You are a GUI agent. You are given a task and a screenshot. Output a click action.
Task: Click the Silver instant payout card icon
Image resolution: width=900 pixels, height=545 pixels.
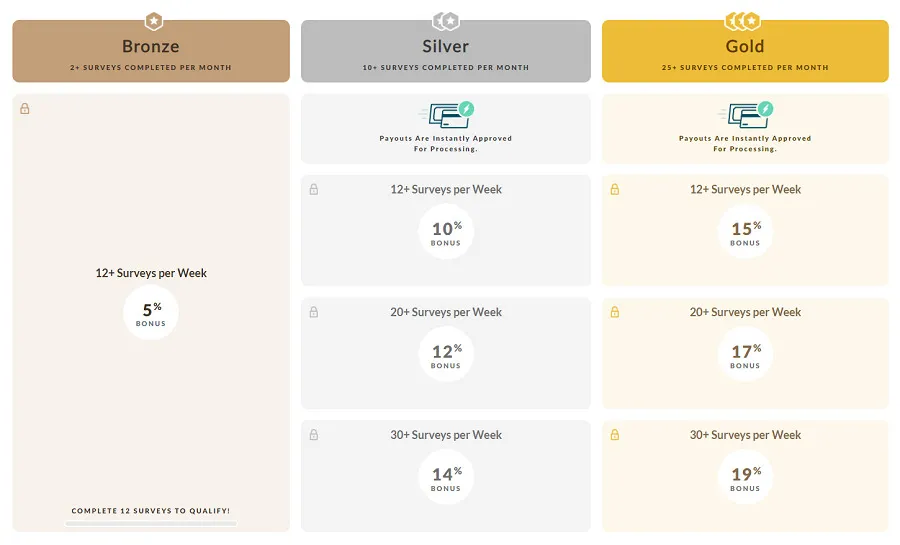coord(446,114)
